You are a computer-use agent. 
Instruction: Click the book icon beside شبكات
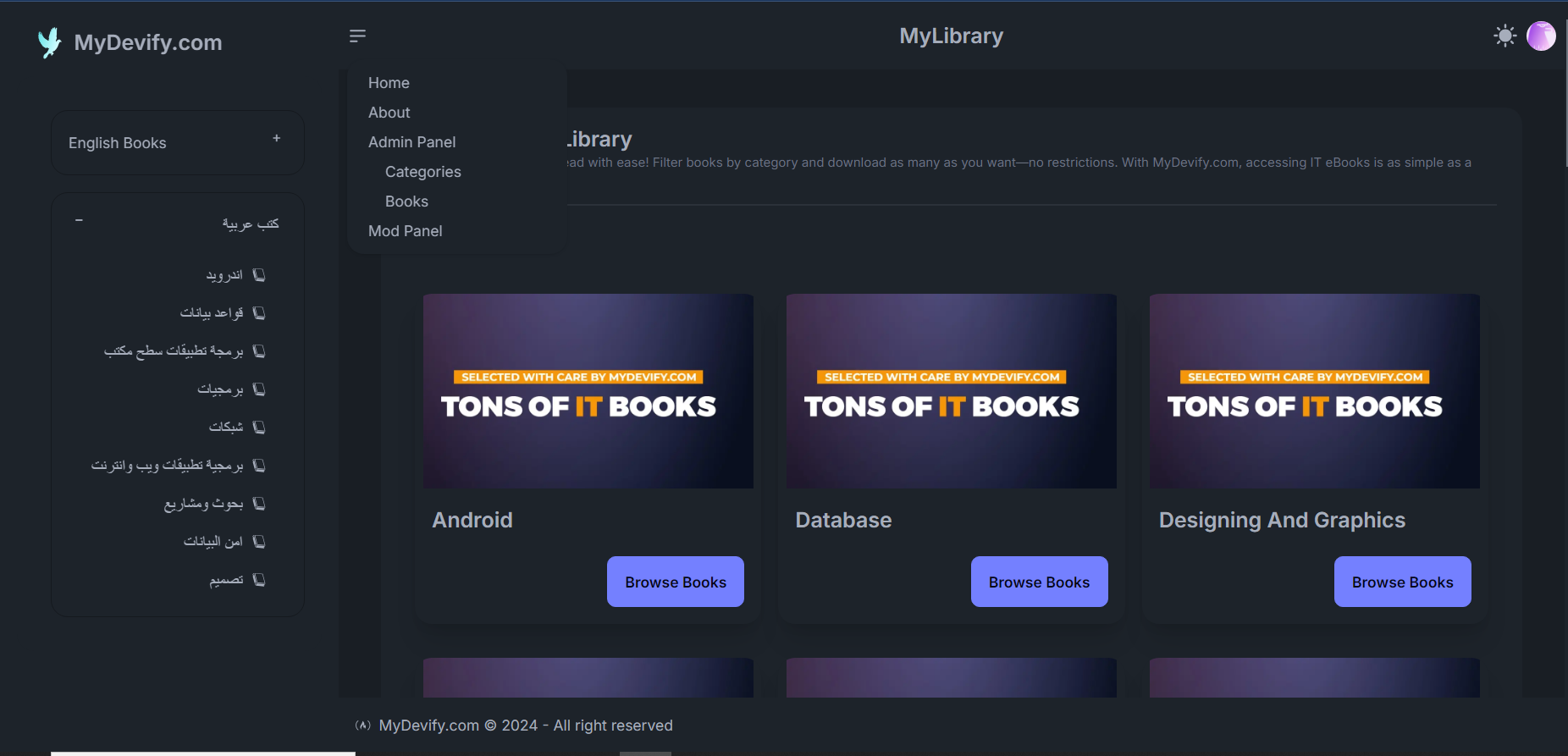[259, 428]
